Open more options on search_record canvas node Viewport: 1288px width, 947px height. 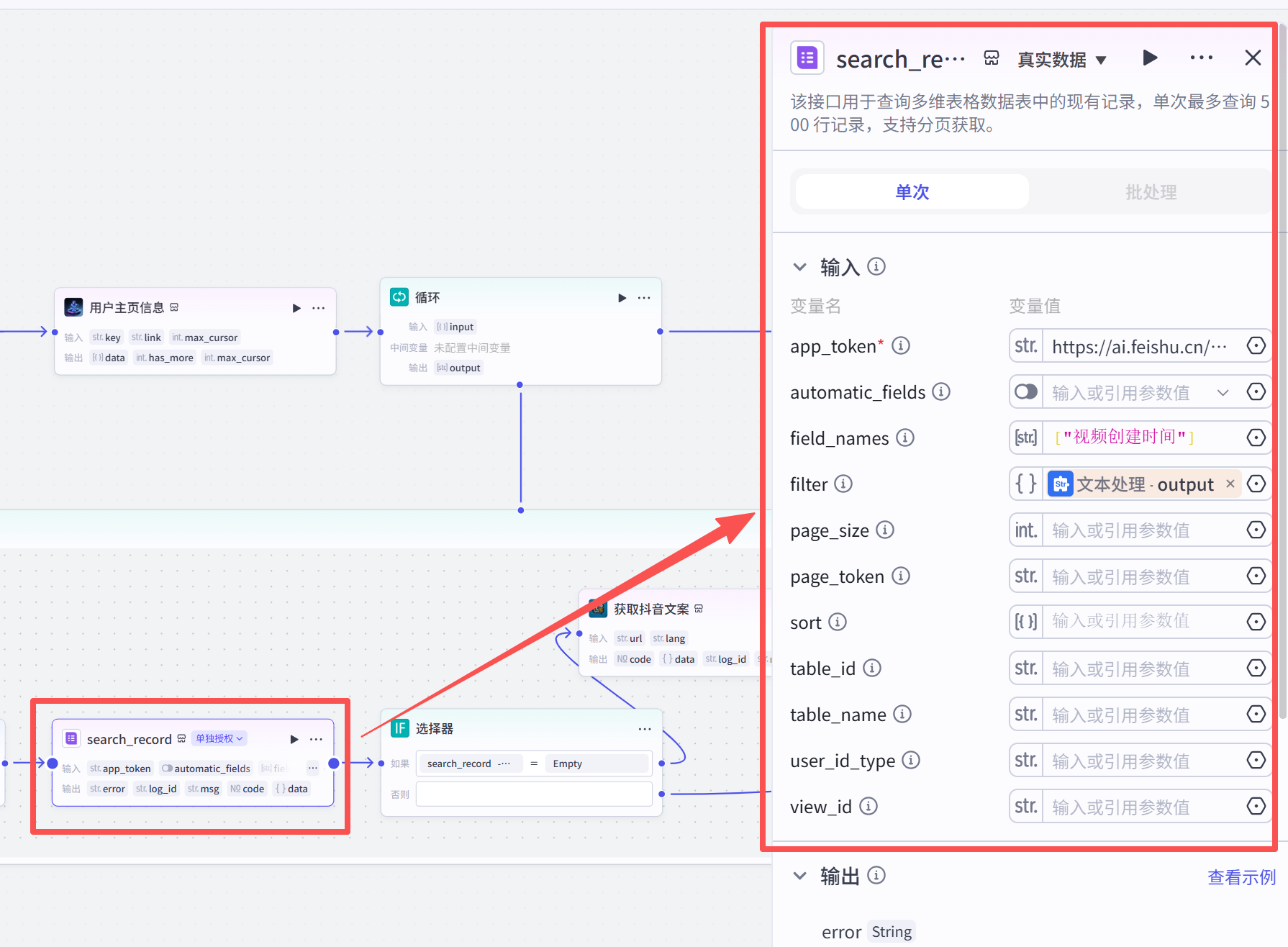[x=316, y=739]
